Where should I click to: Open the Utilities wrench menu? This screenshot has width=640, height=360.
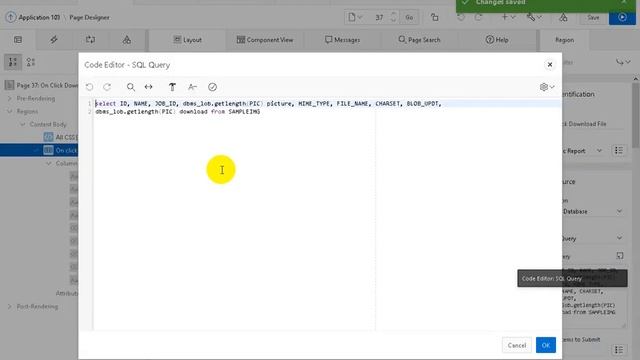534,17
